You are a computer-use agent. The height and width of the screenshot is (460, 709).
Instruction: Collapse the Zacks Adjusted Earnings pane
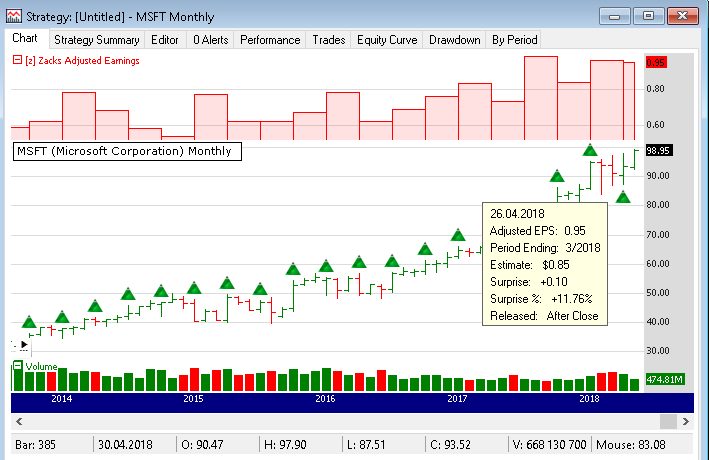click(x=17, y=60)
